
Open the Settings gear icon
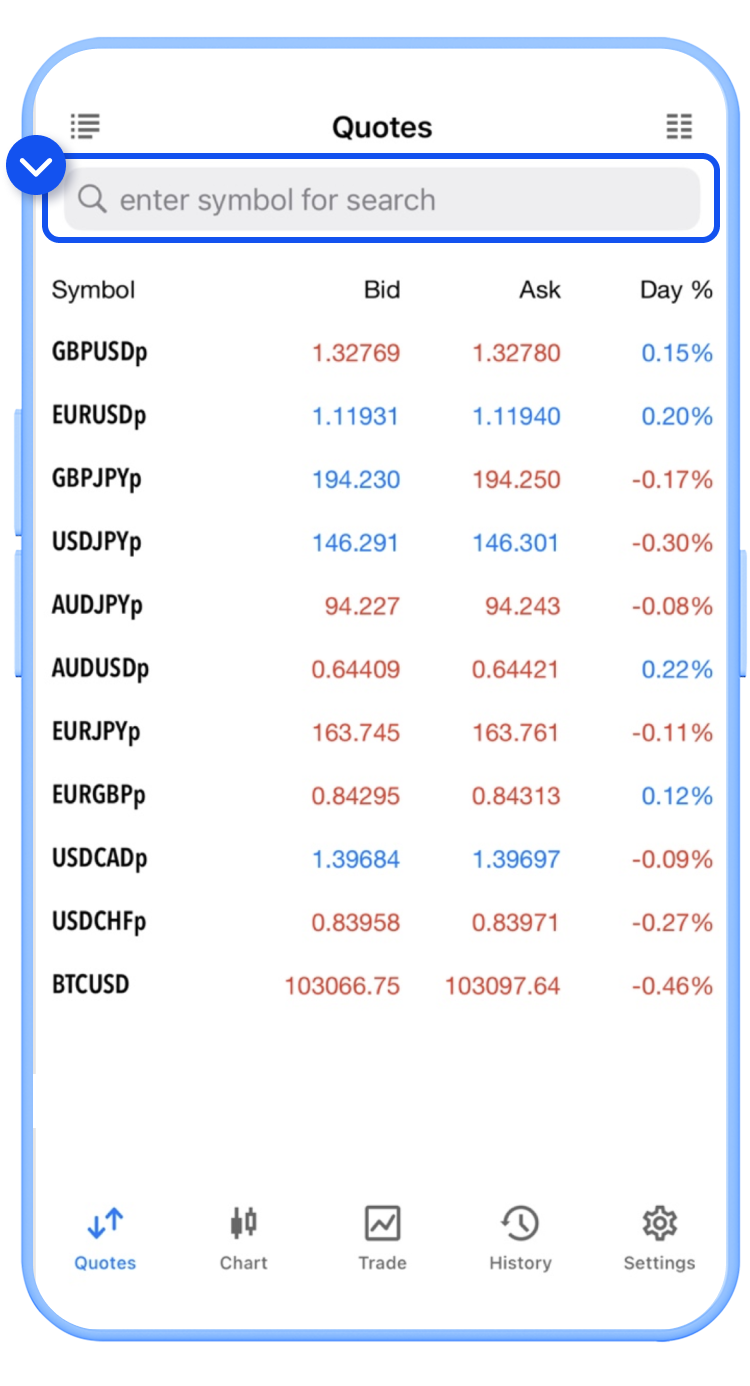point(659,1222)
